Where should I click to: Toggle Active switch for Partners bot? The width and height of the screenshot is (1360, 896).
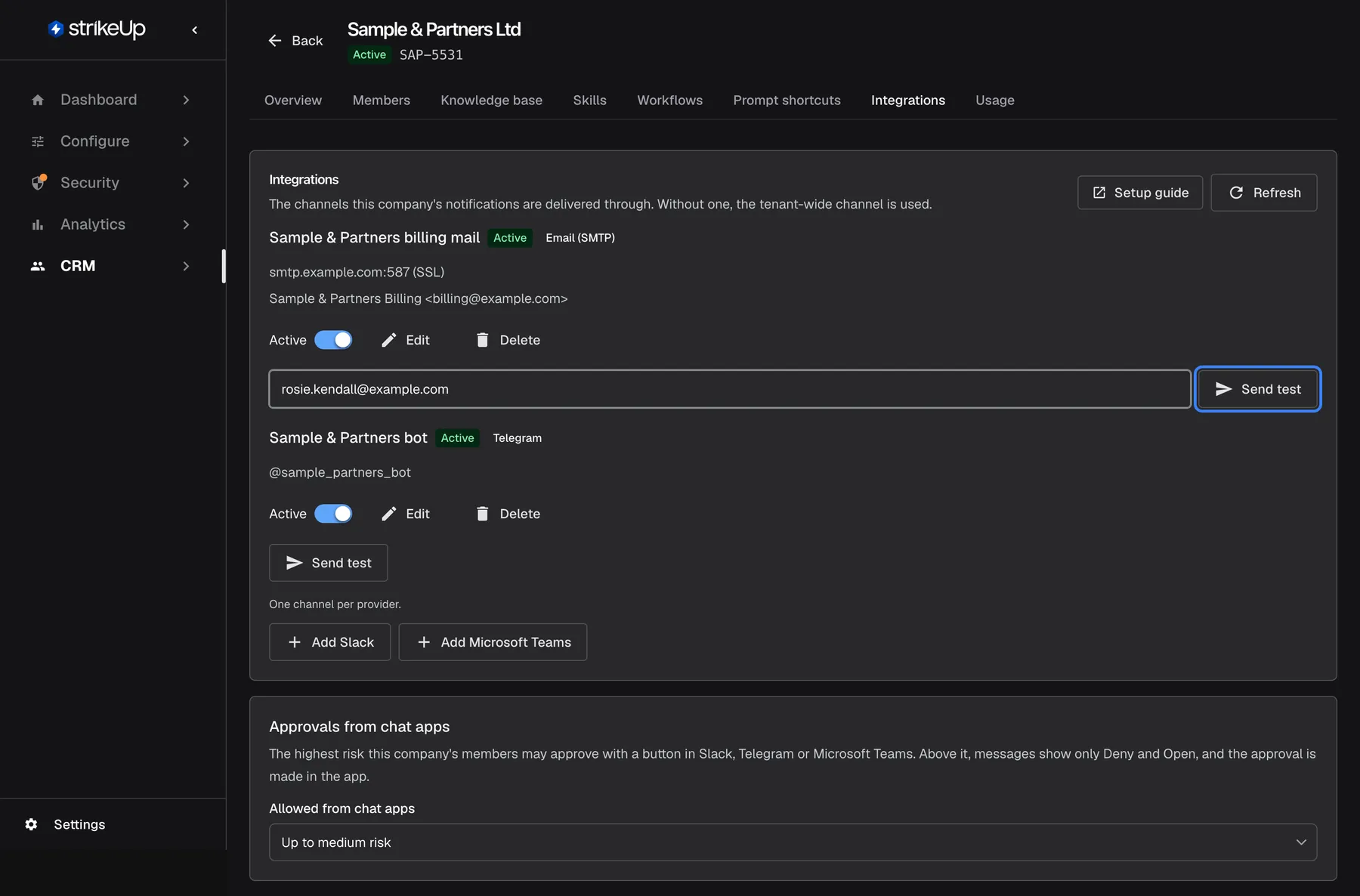tap(333, 514)
